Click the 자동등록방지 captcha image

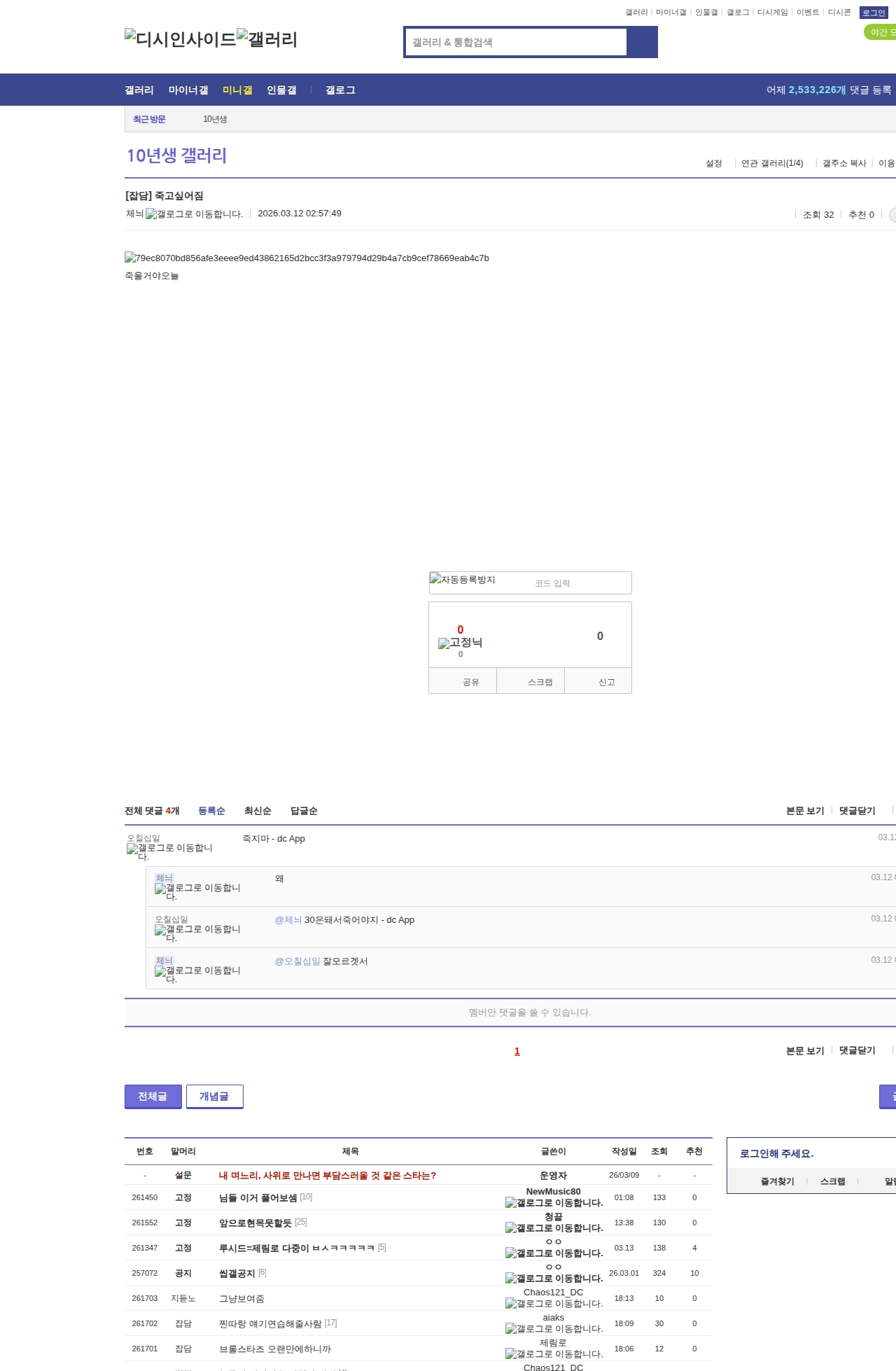(x=463, y=580)
